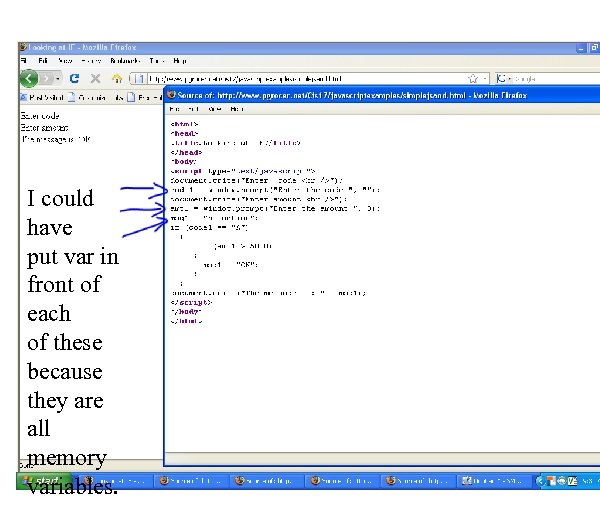Click the </script> closing tag line

tap(191, 302)
